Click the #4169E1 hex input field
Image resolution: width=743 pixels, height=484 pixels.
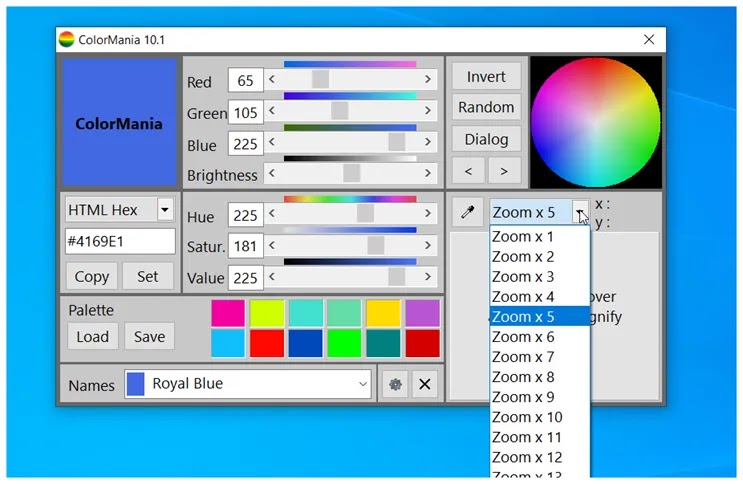120,241
